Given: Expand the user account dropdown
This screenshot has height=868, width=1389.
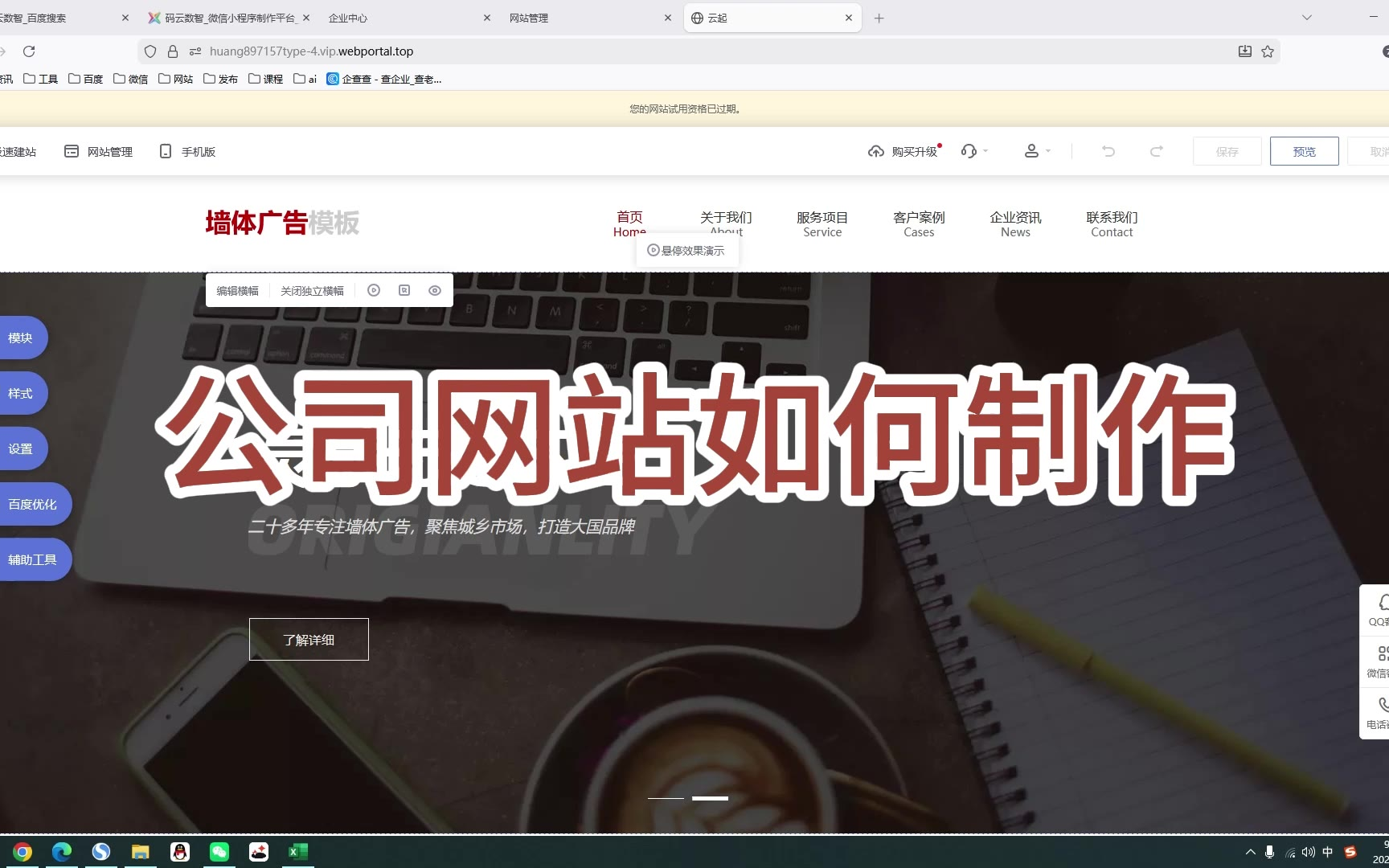Looking at the screenshot, I should (x=1037, y=151).
